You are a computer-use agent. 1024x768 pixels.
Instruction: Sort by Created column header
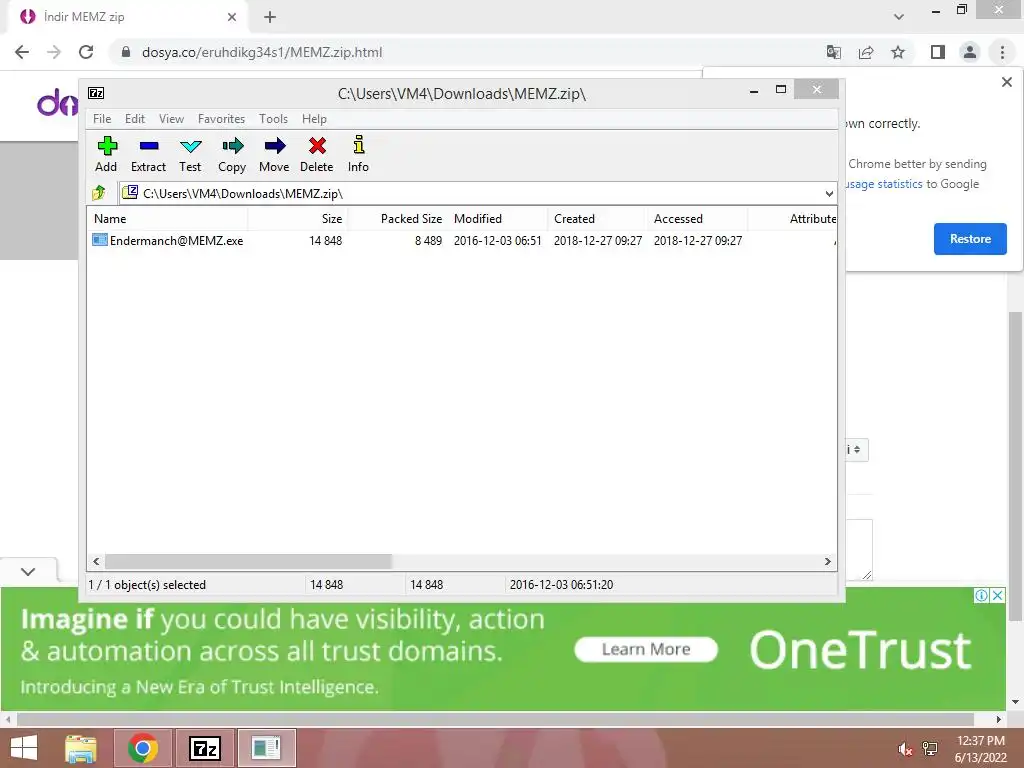click(x=598, y=219)
